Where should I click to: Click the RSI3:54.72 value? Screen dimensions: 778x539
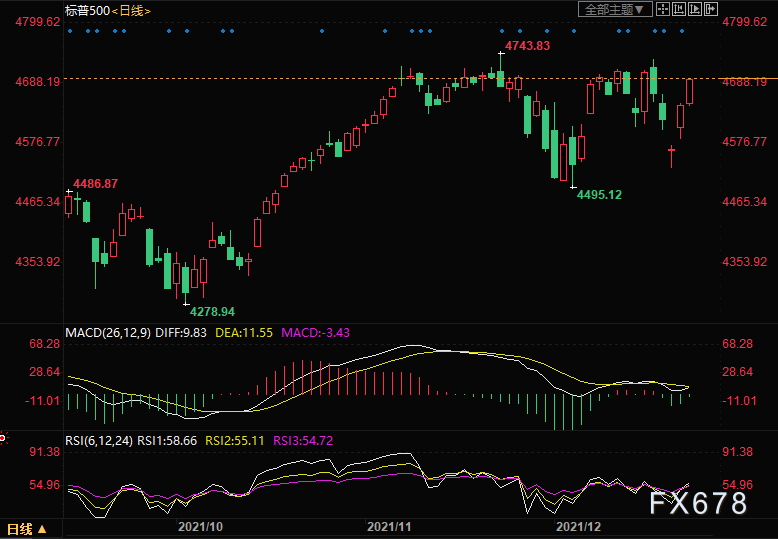point(303,441)
